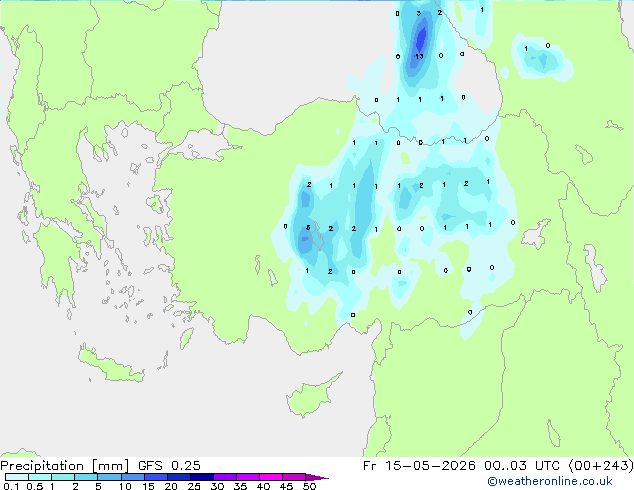
Task: Click the legend label "35"
Action: coord(240,486)
